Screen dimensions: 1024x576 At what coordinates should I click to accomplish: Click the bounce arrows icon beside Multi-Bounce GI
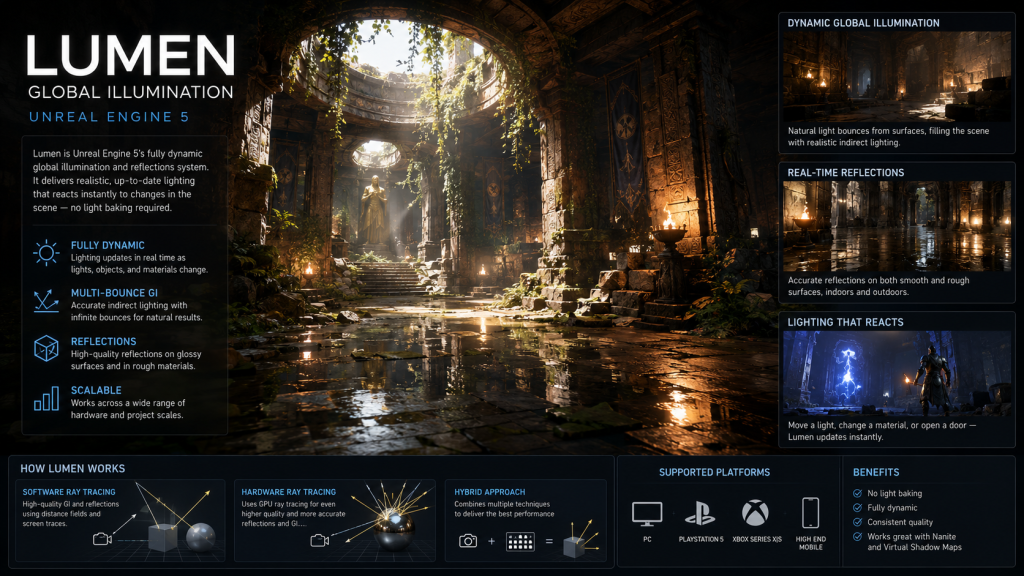tap(46, 300)
